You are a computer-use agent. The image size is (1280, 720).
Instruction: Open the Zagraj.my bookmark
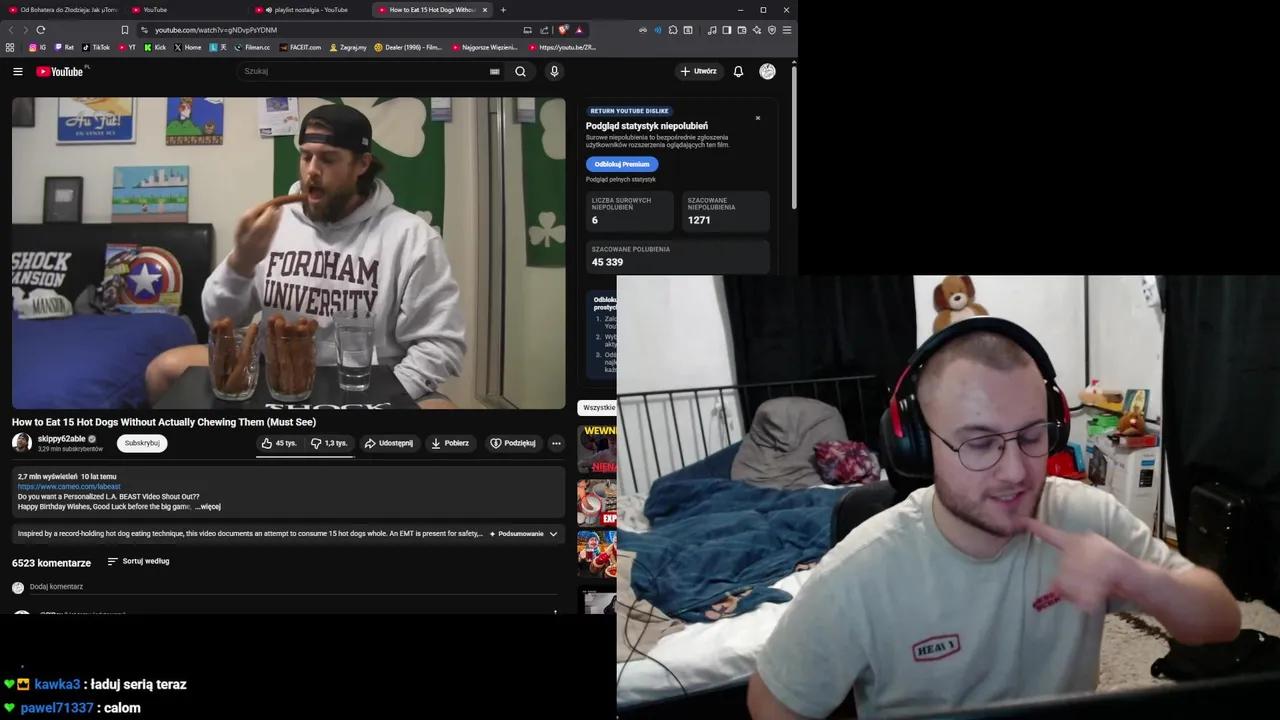pyautogui.click(x=348, y=47)
